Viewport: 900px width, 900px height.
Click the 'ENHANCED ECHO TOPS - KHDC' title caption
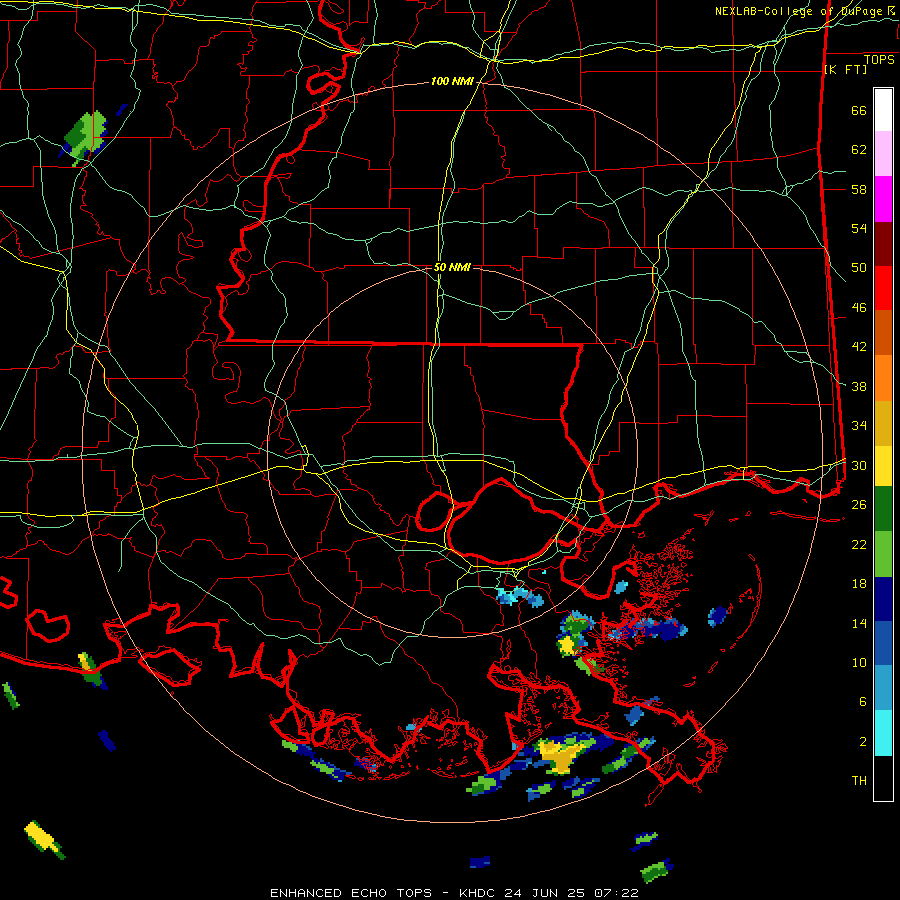[x=385, y=893]
